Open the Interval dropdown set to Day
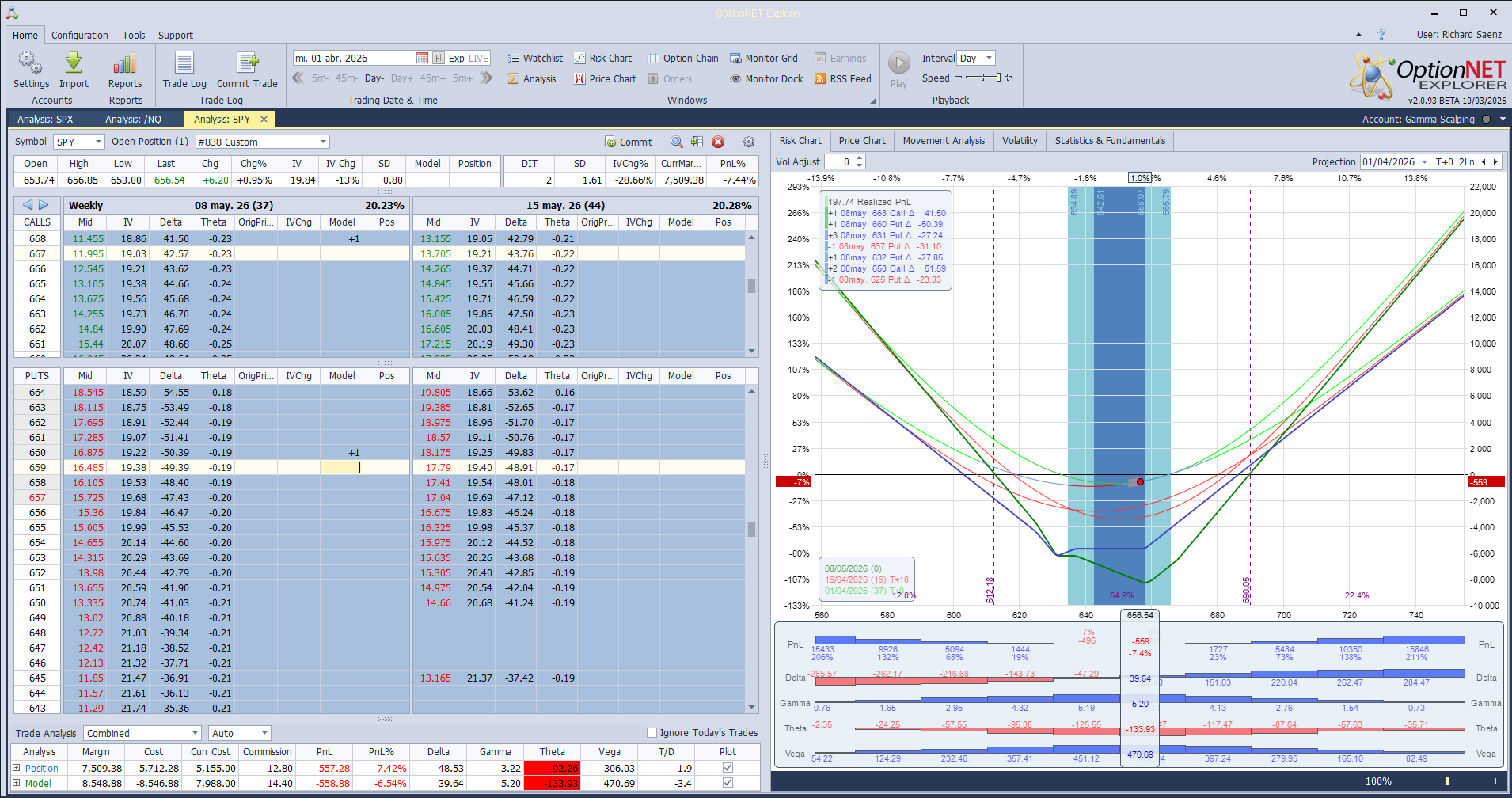Viewport: 1512px width, 798px height. coord(976,58)
